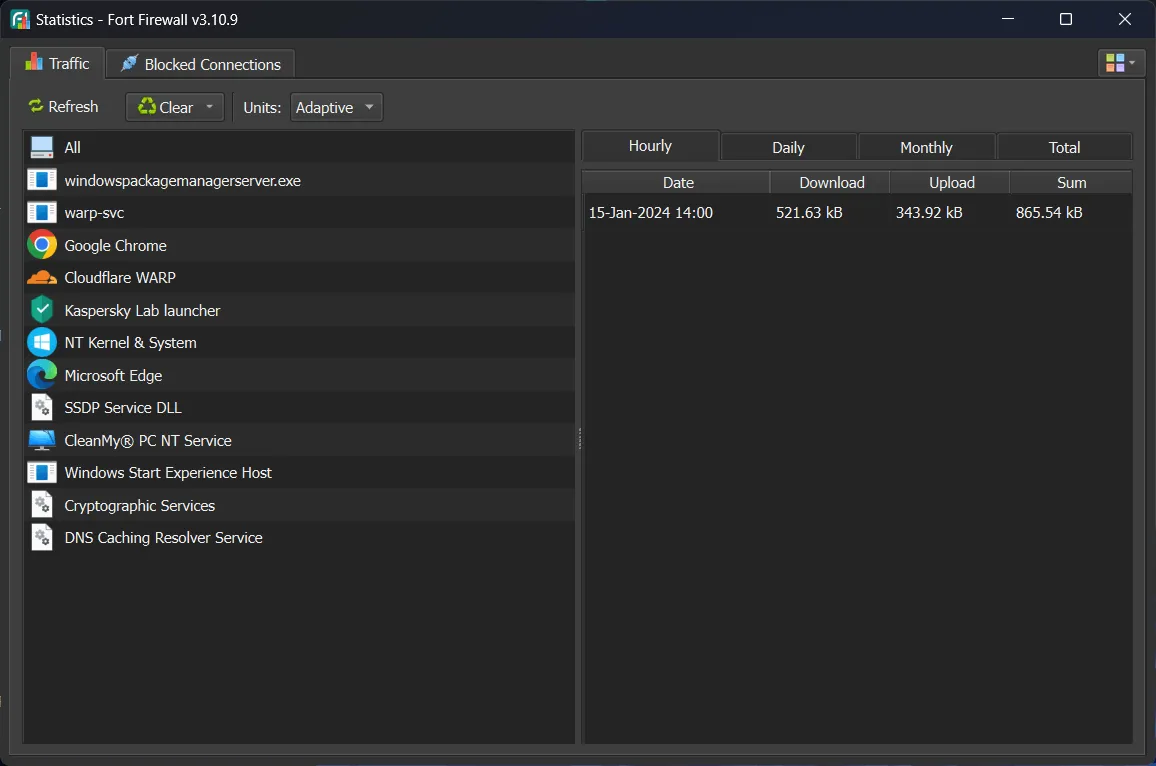1156x766 pixels.
Task: Select the All row in app list
Action: pos(299,147)
